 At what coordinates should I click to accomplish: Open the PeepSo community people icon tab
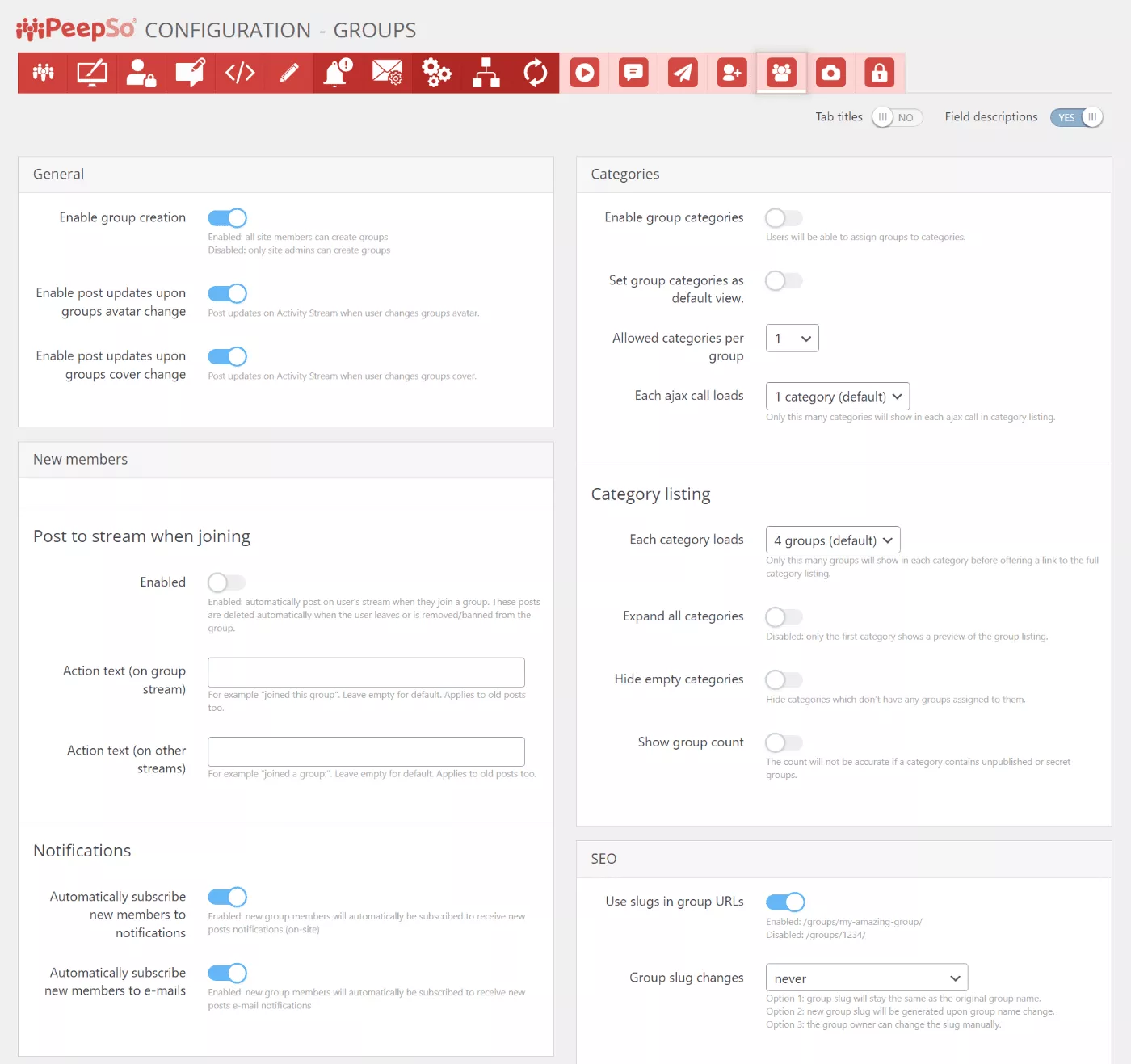[43, 73]
